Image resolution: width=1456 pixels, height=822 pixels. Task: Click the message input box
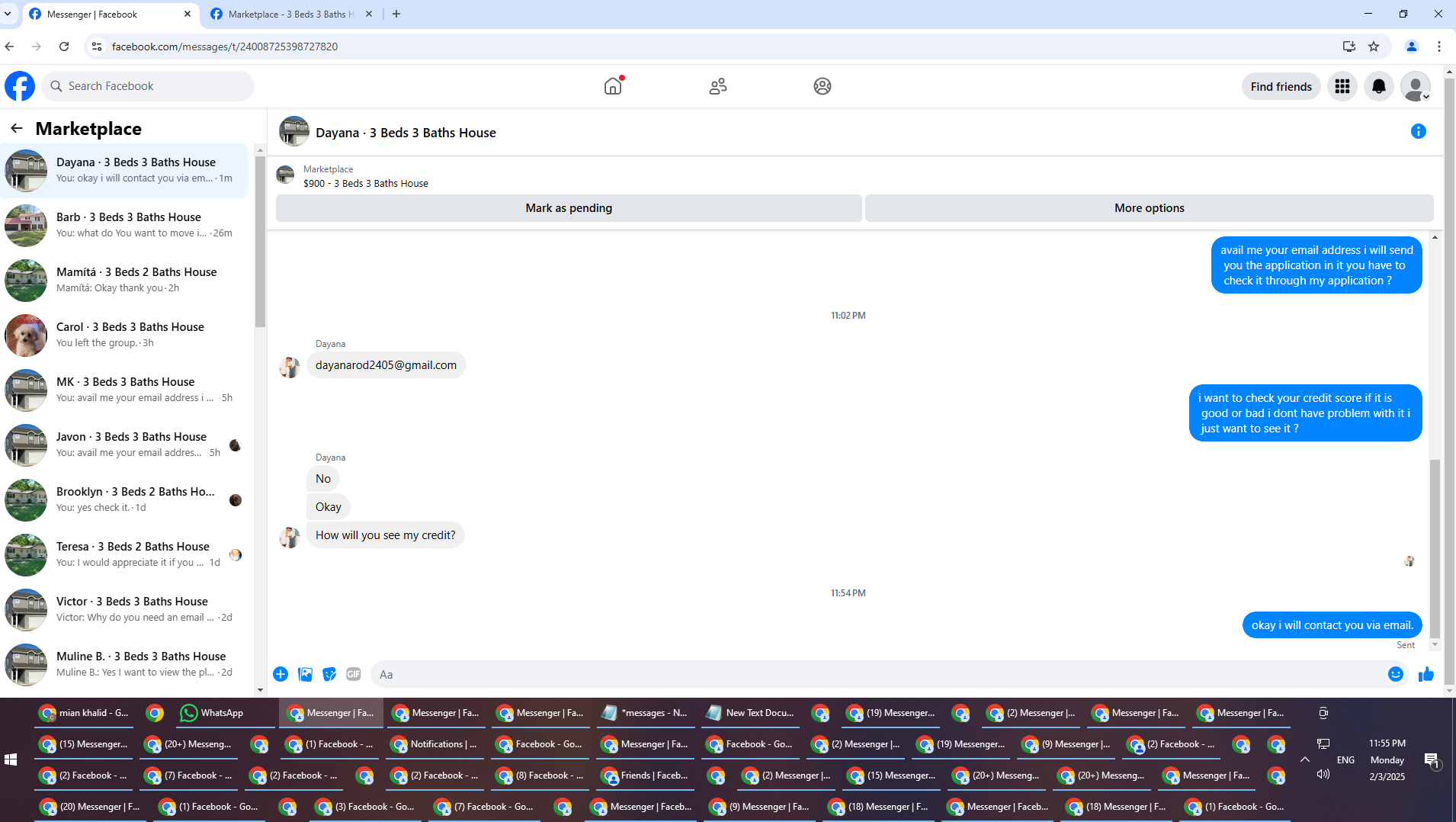pyautogui.click(x=877, y=674)
